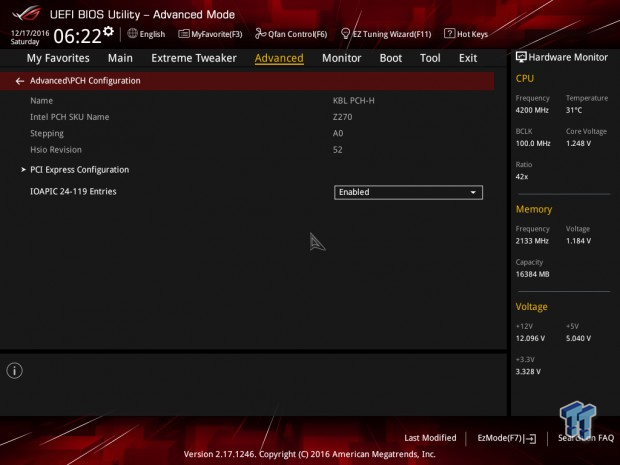Click the Voltage section heading
This screenshot has height=465, width=620.
tap(531, 307)
